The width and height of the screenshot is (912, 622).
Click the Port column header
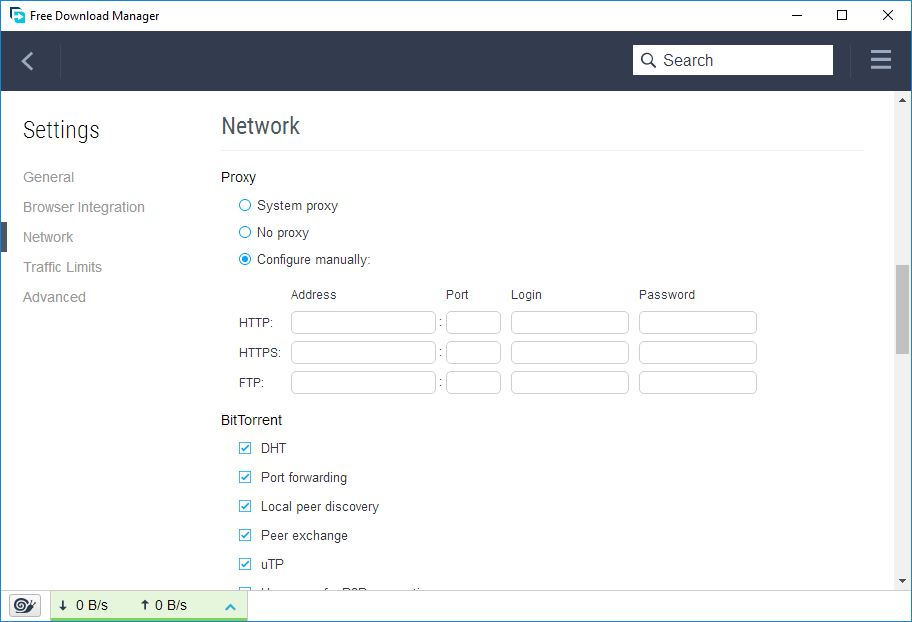[x=457, y=294]
